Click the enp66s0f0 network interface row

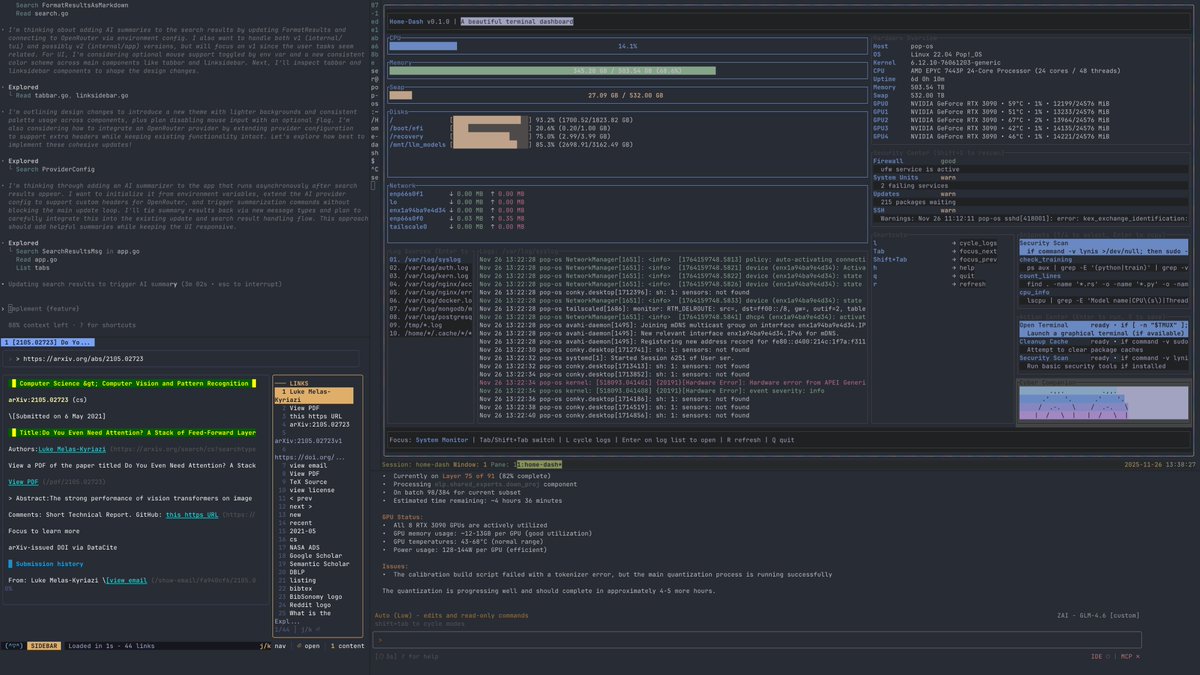tap(457, 218)
